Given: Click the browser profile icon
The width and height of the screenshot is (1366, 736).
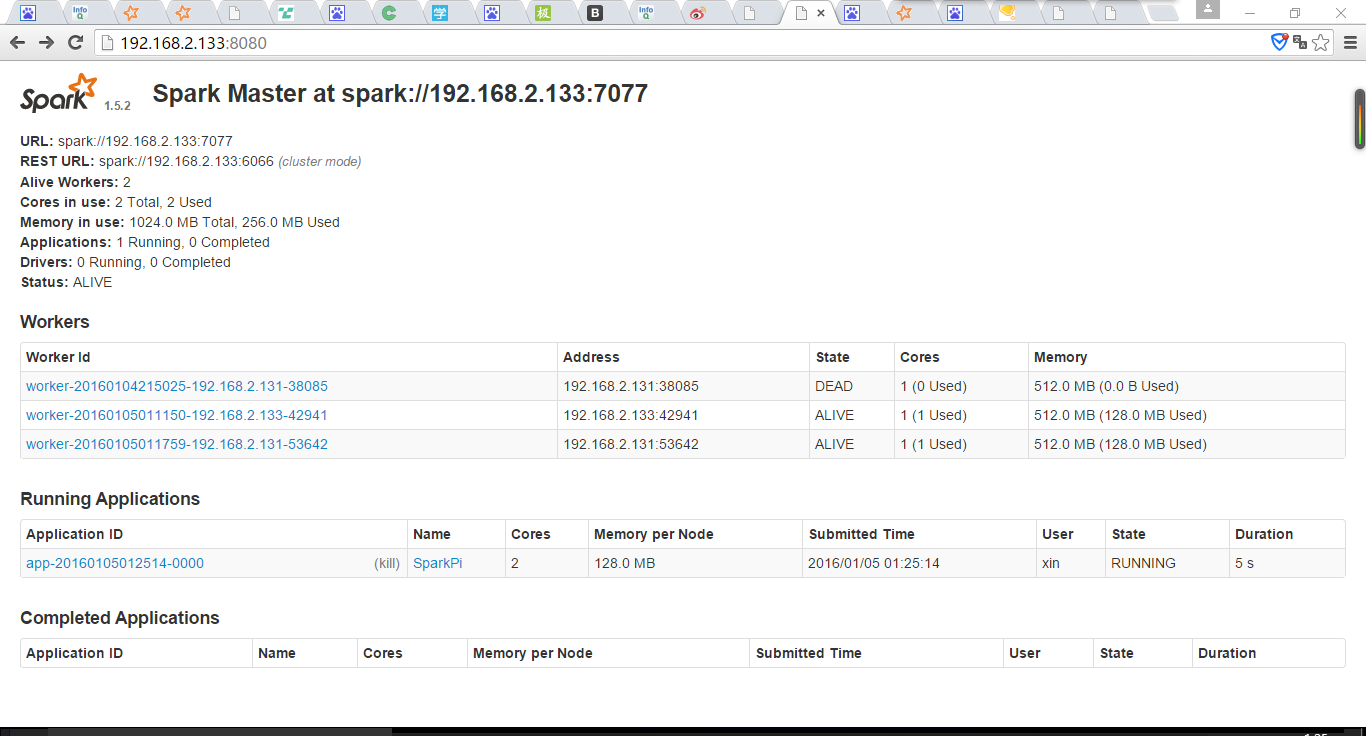Looking at the screenshot, I should pos(1206,12).
